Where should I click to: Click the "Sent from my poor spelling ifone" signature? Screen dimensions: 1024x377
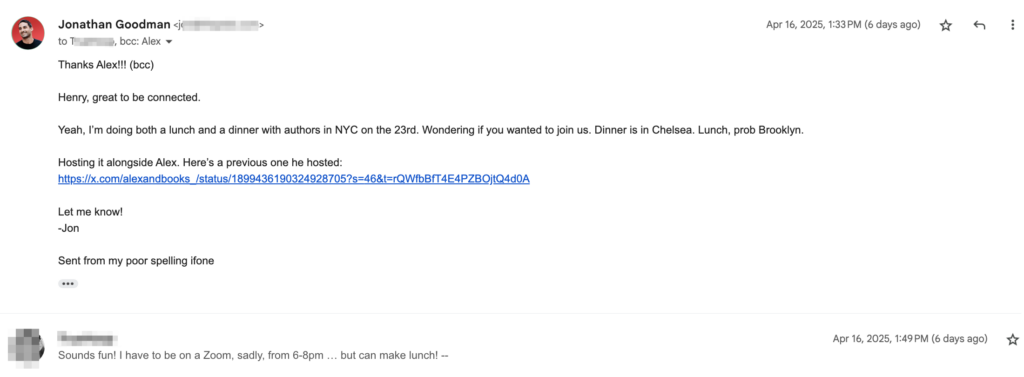[136, 261]
